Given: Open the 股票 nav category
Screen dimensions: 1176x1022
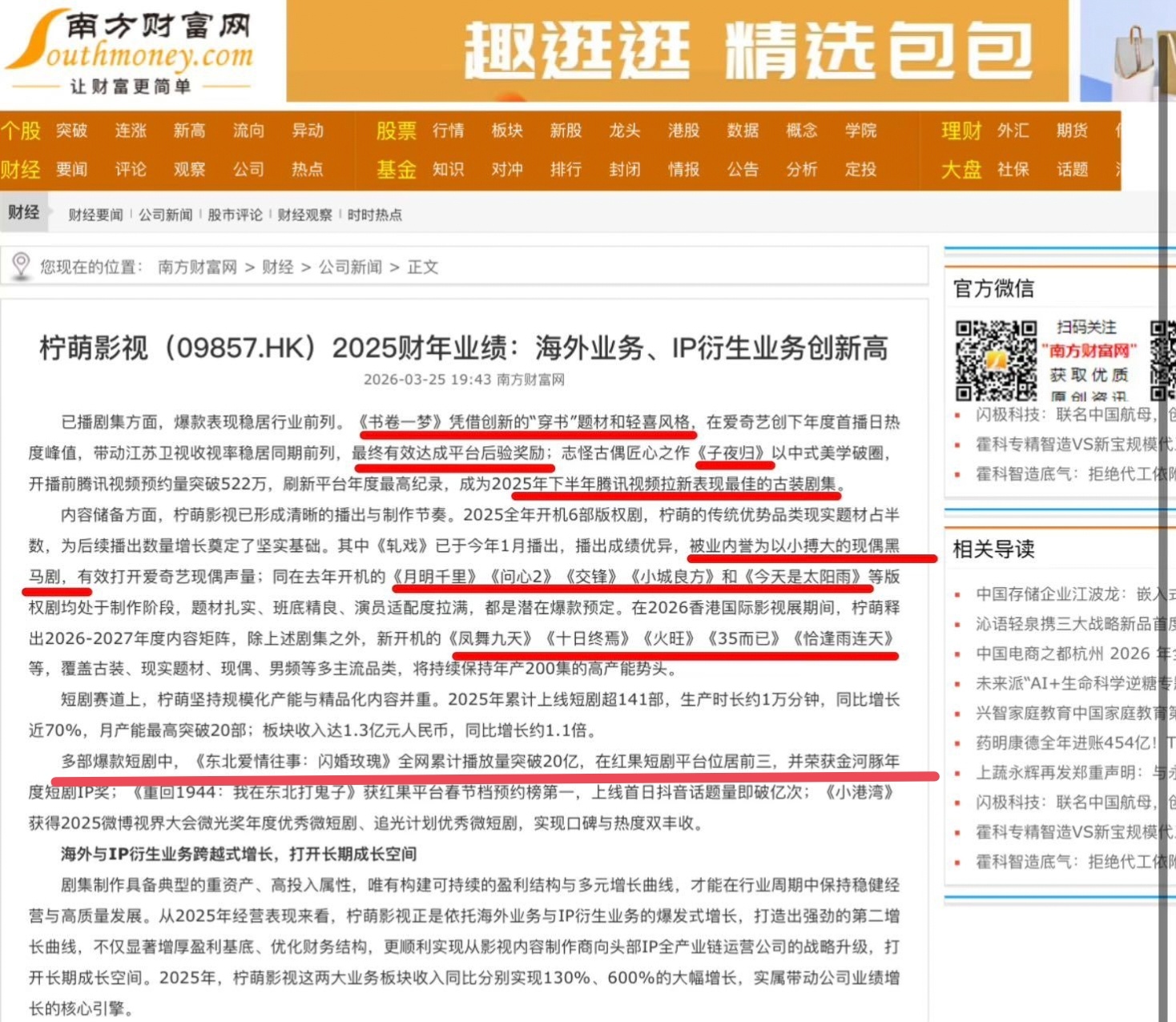Looking at the screenshot, I should coord(397,131).
